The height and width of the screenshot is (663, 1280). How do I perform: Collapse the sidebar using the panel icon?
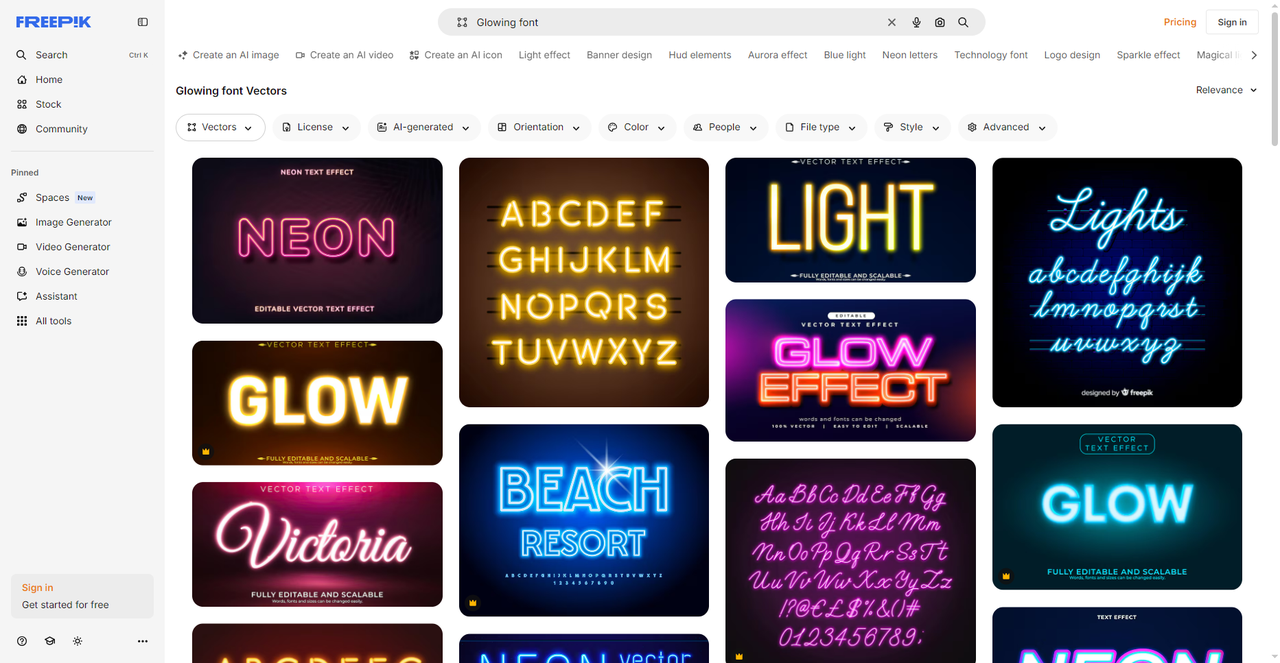click(x=143, y=22)
